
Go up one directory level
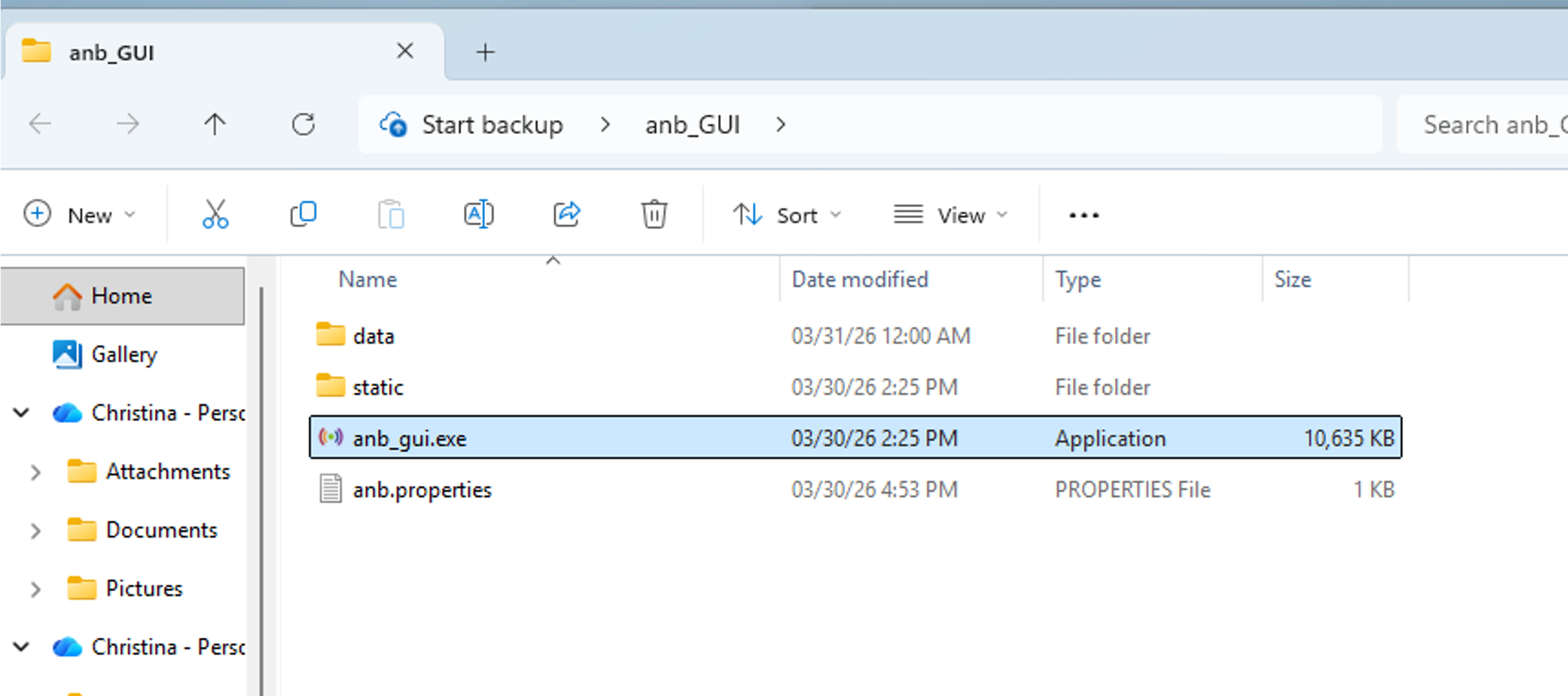click(215, 124)
